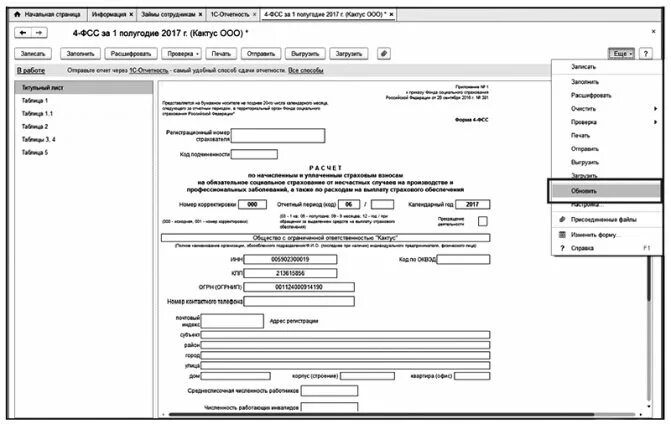
Task: Select Таблица 1.1 in the section list
Action: point(84,113)
